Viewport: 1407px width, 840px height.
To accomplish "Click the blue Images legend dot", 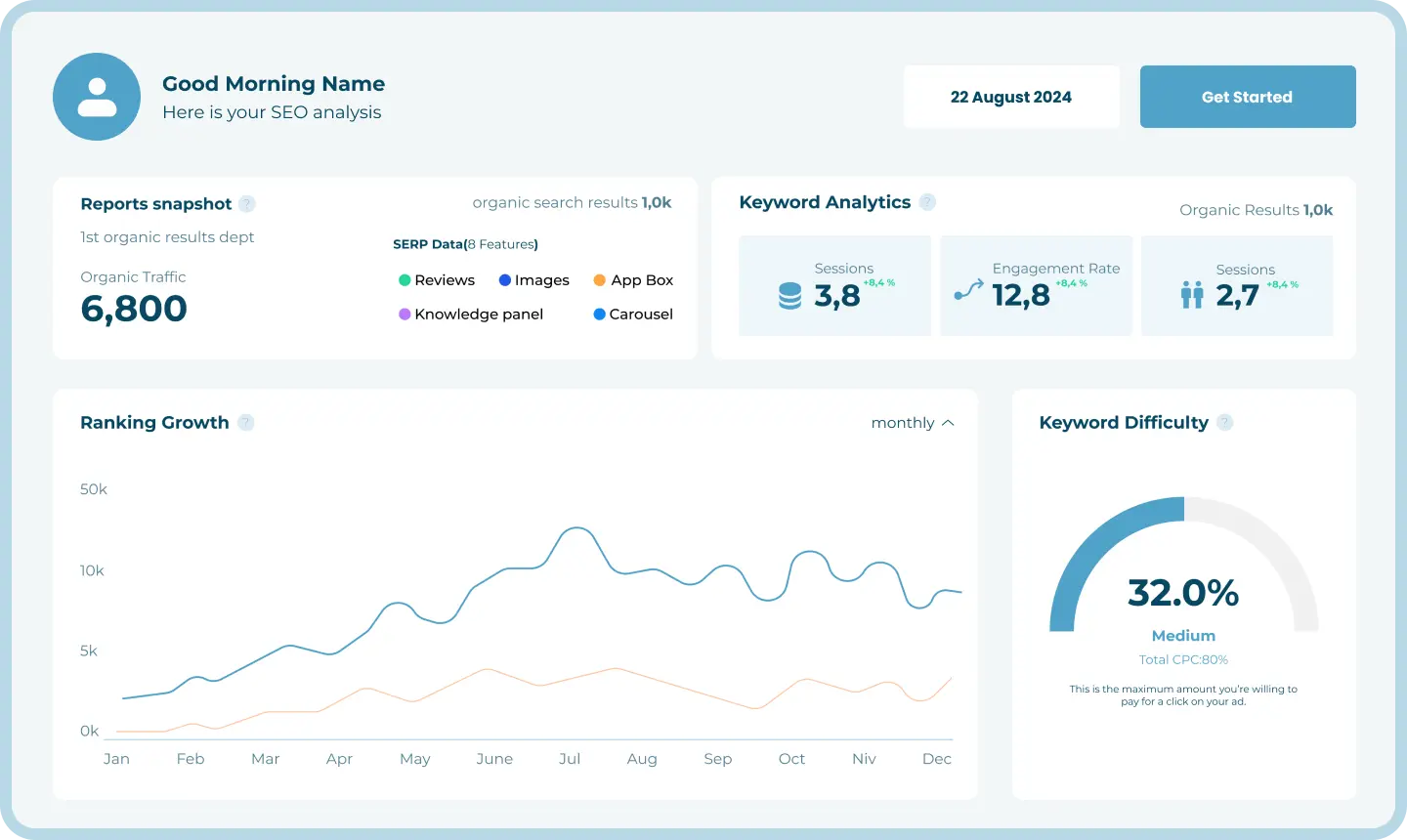I will coord(505,280).
